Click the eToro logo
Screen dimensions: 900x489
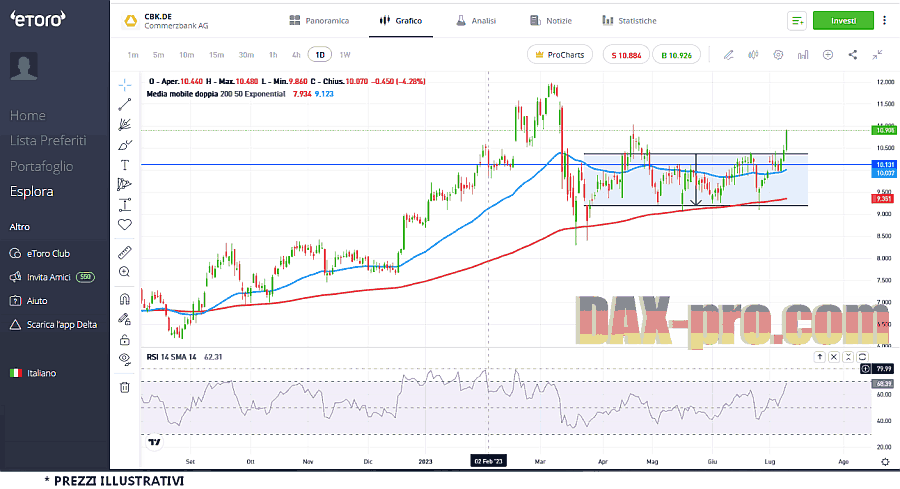[37, 19]
